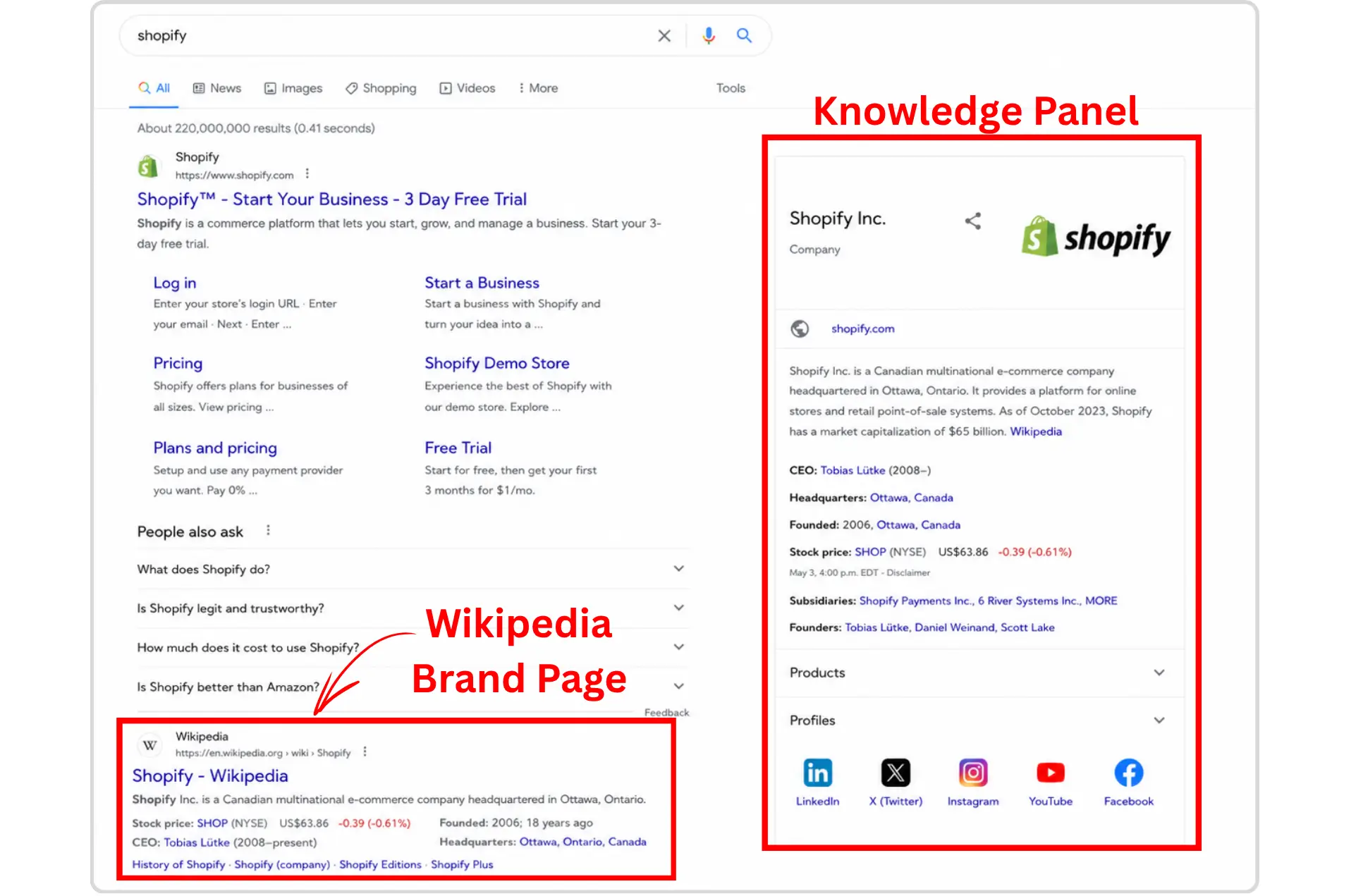Open the "Shopify - Wikipedia" result title

(x=210, y=776)
